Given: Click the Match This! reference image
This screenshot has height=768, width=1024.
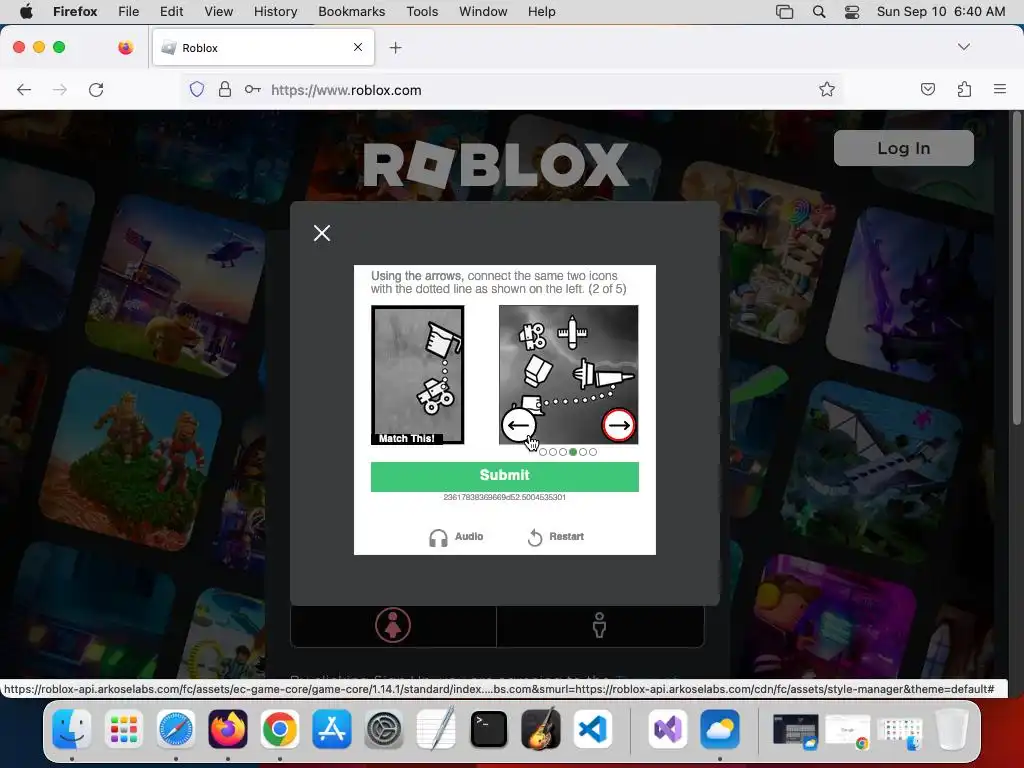Looking at the screenshot, I should [417, 375].
